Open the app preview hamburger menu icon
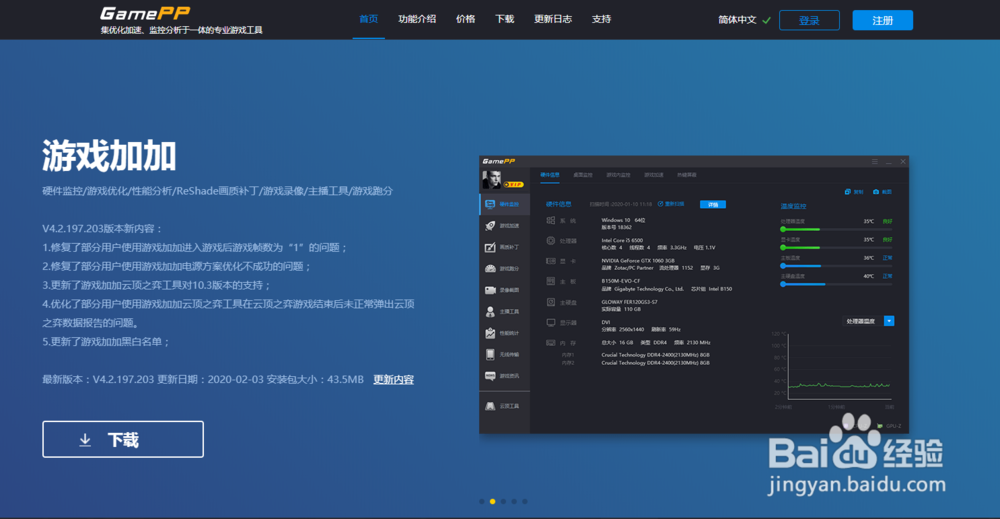 coord(875,161)
